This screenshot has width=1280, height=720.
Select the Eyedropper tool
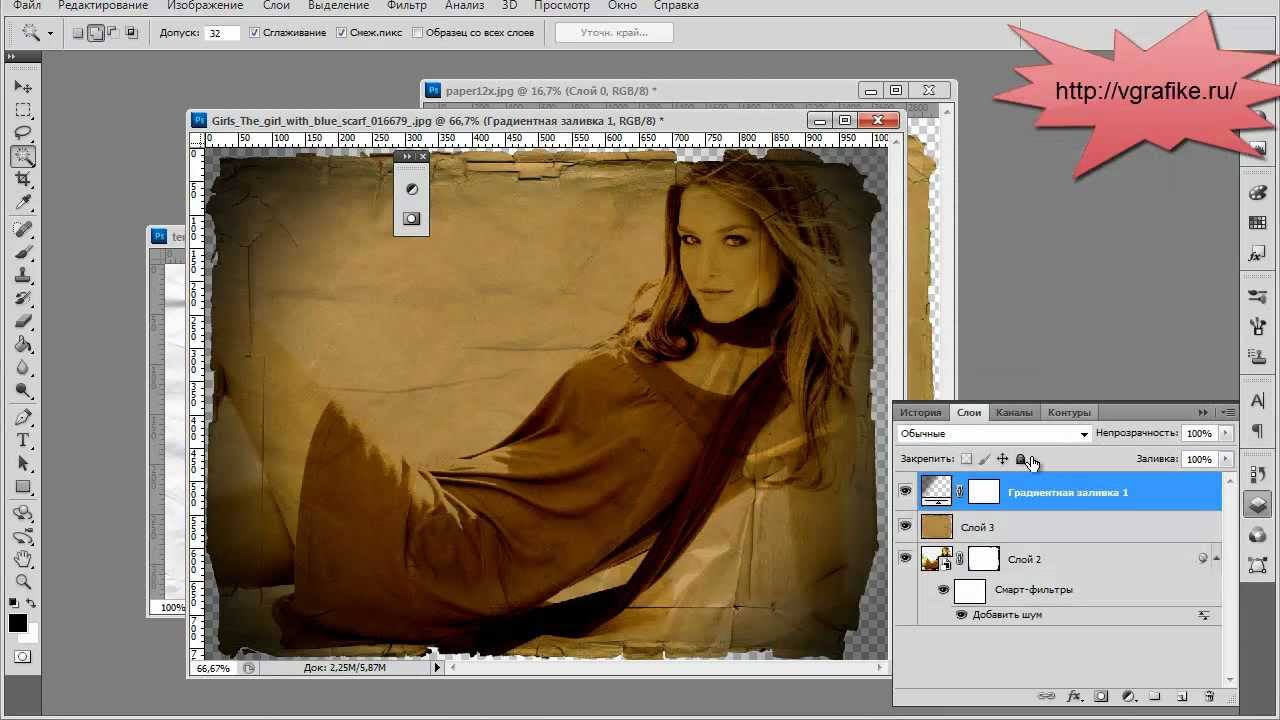pos(23,203)
